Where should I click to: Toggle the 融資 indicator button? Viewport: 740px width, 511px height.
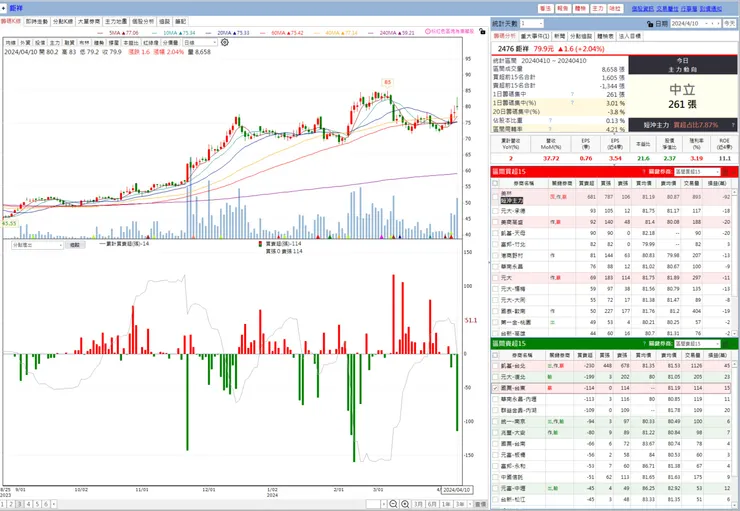point(69,42)
